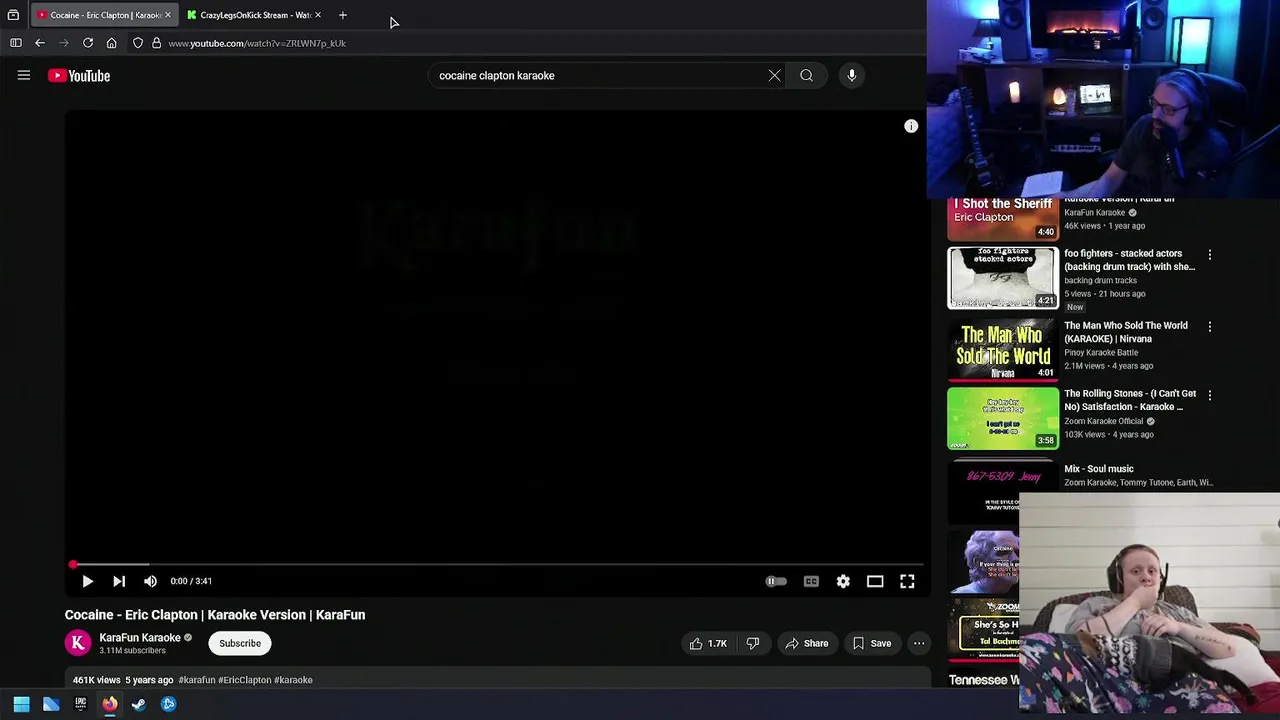Run the search with the magnifier button
1280x720 pixels.
tap(806, 75)
